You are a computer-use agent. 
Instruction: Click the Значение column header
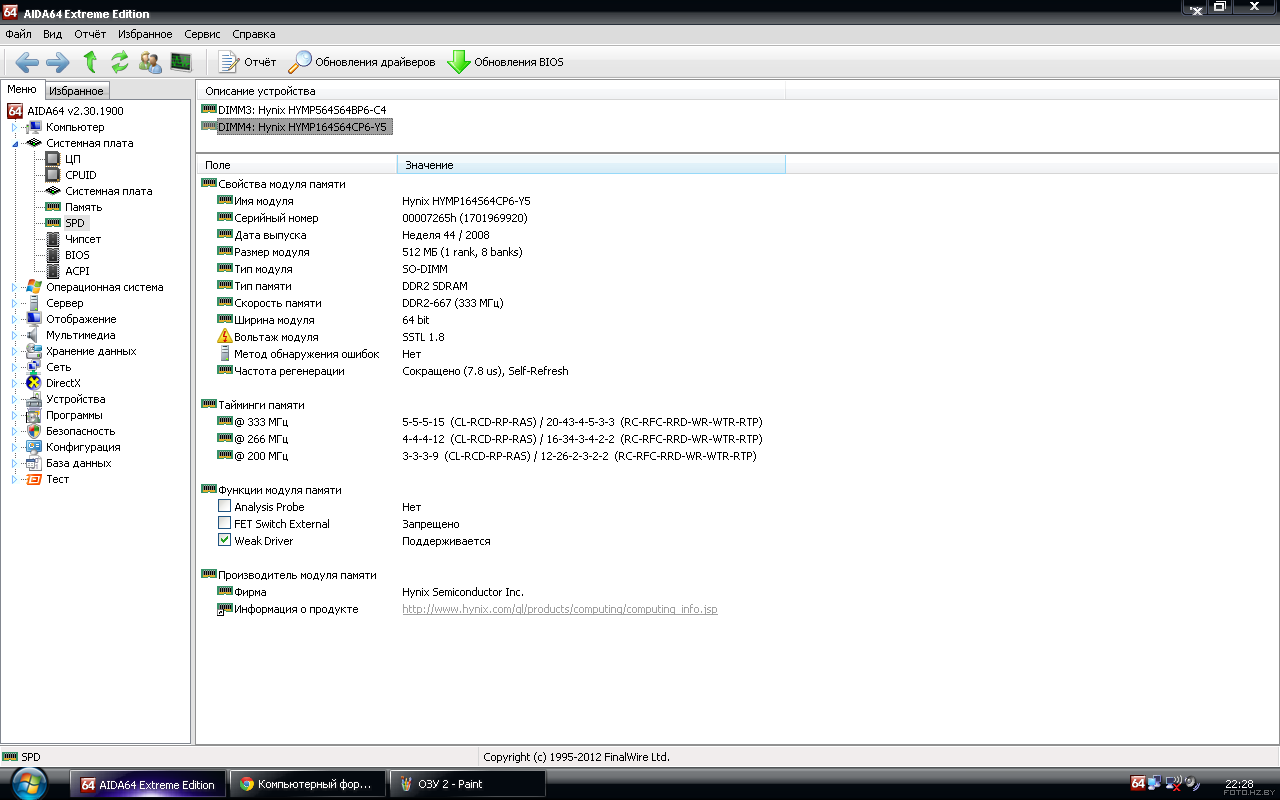pyautogui.click(x=591, y=164)
